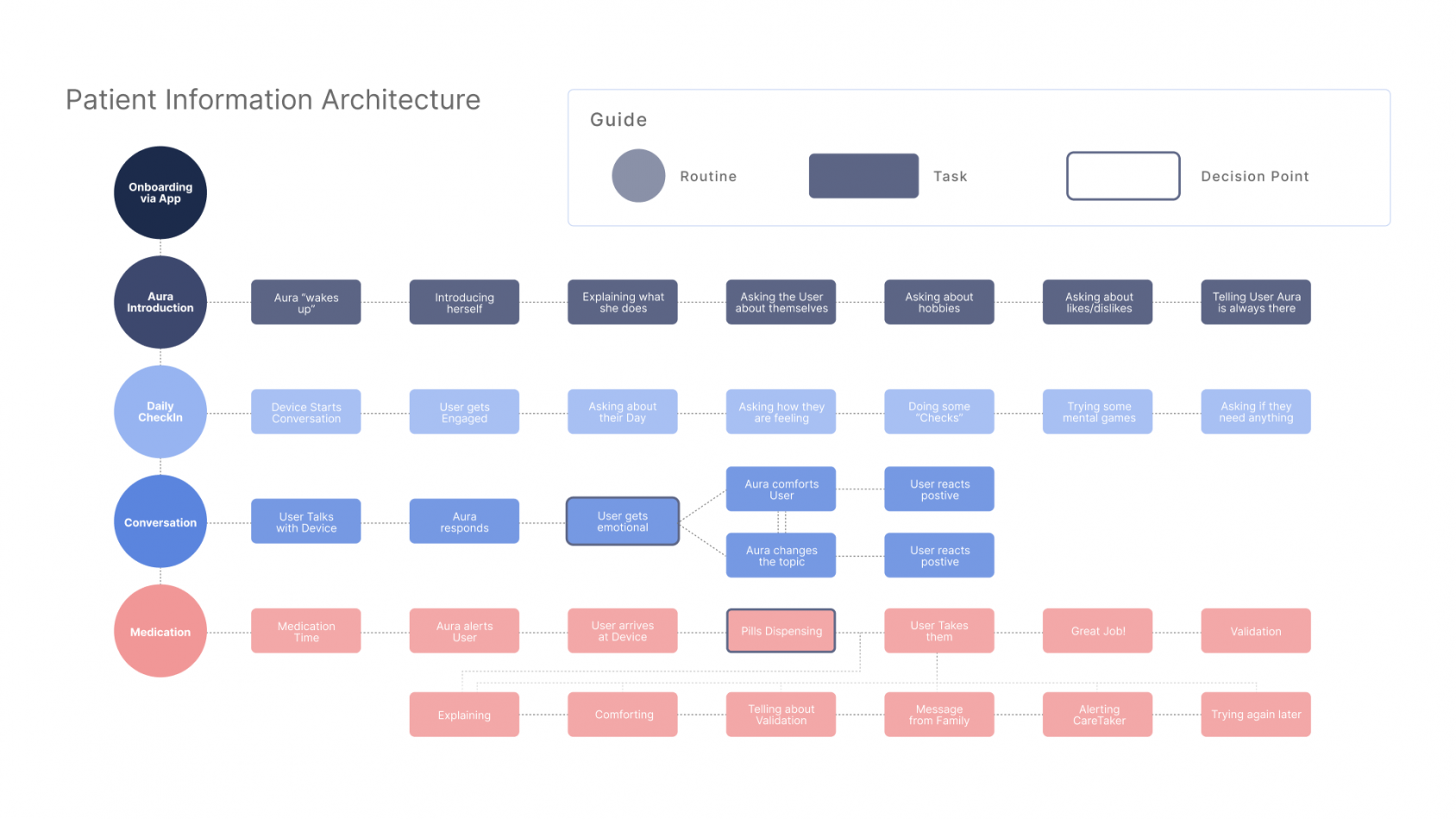
Task: Click Asking how they are feeling box
Action: 781,411
